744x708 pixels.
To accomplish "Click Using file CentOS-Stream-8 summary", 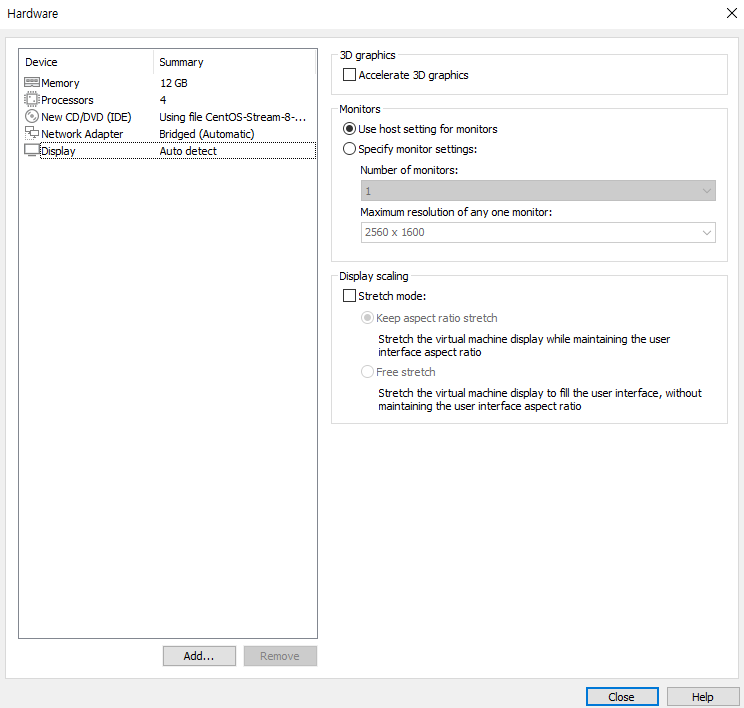I will tap(232, 117).
